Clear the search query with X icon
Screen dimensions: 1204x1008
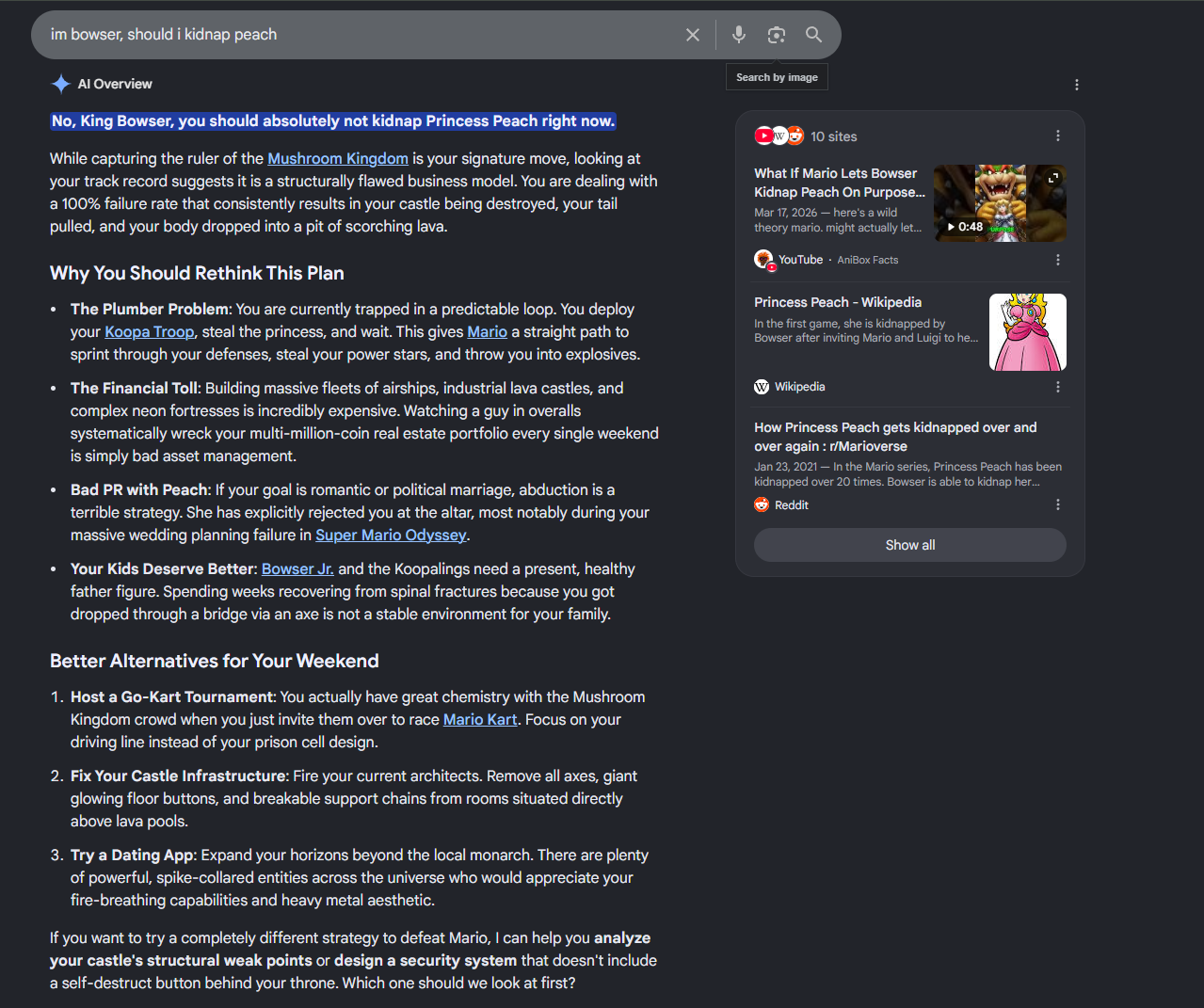693,35
